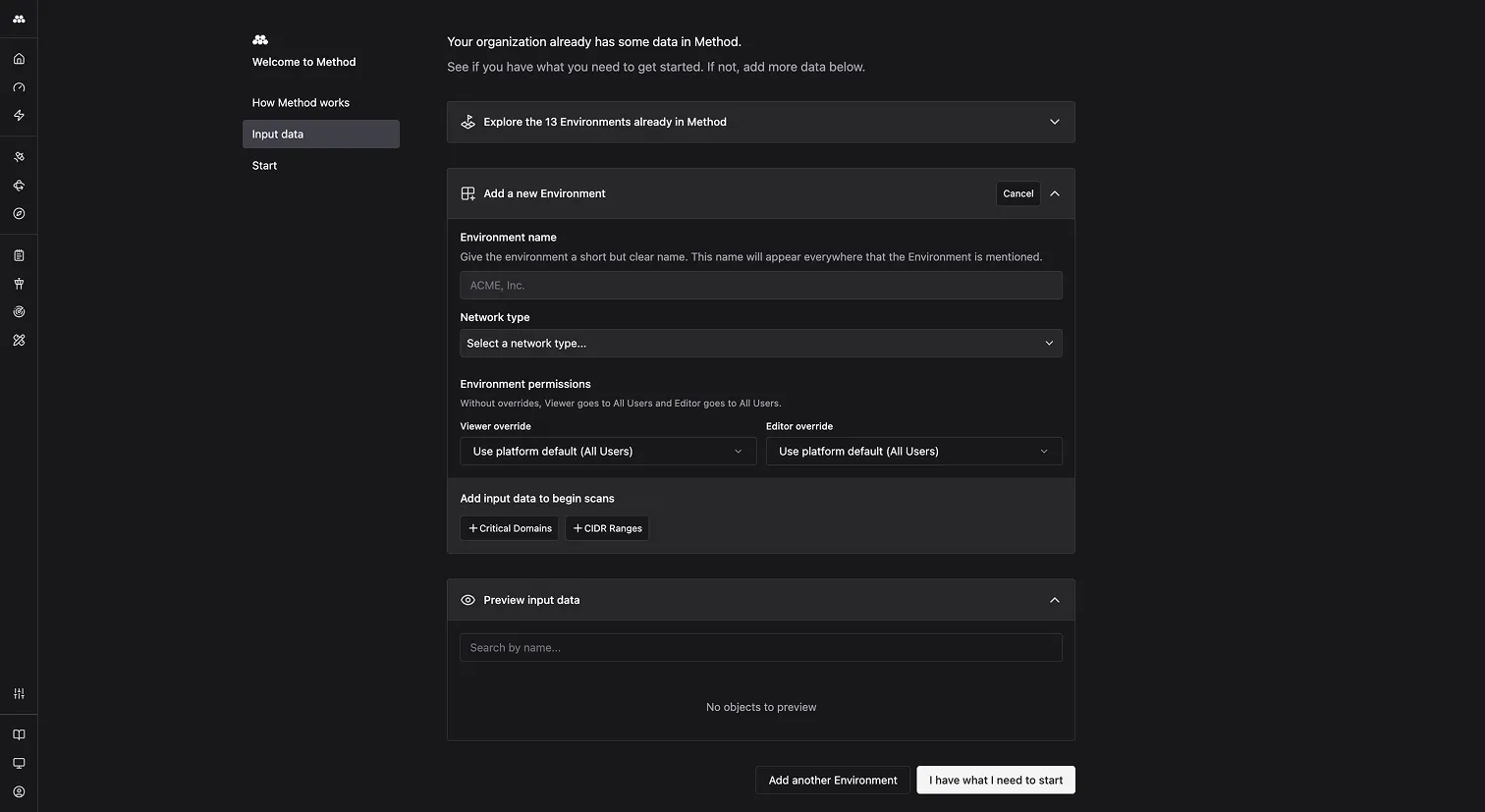Open the compass icon in the sidebar
Screen dimensions: 1485x812
(x=19, y=214)
